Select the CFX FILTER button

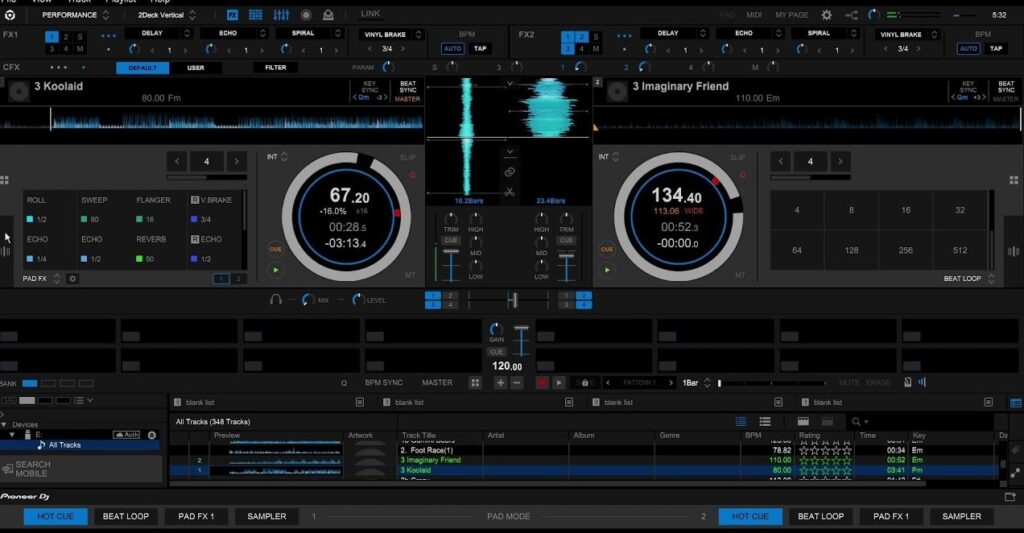click(x=276, y=67)
